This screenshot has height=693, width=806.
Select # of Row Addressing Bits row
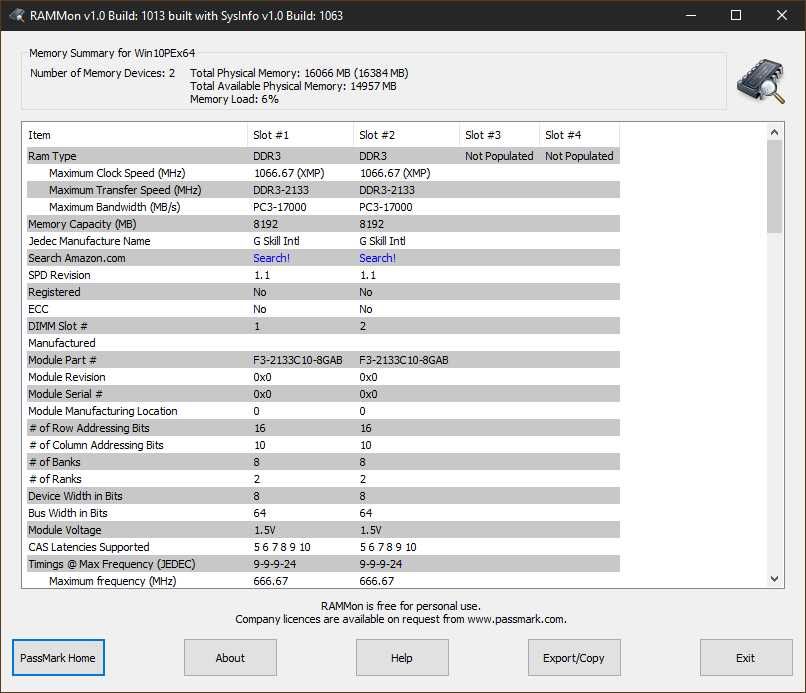(x=323, y=428)
